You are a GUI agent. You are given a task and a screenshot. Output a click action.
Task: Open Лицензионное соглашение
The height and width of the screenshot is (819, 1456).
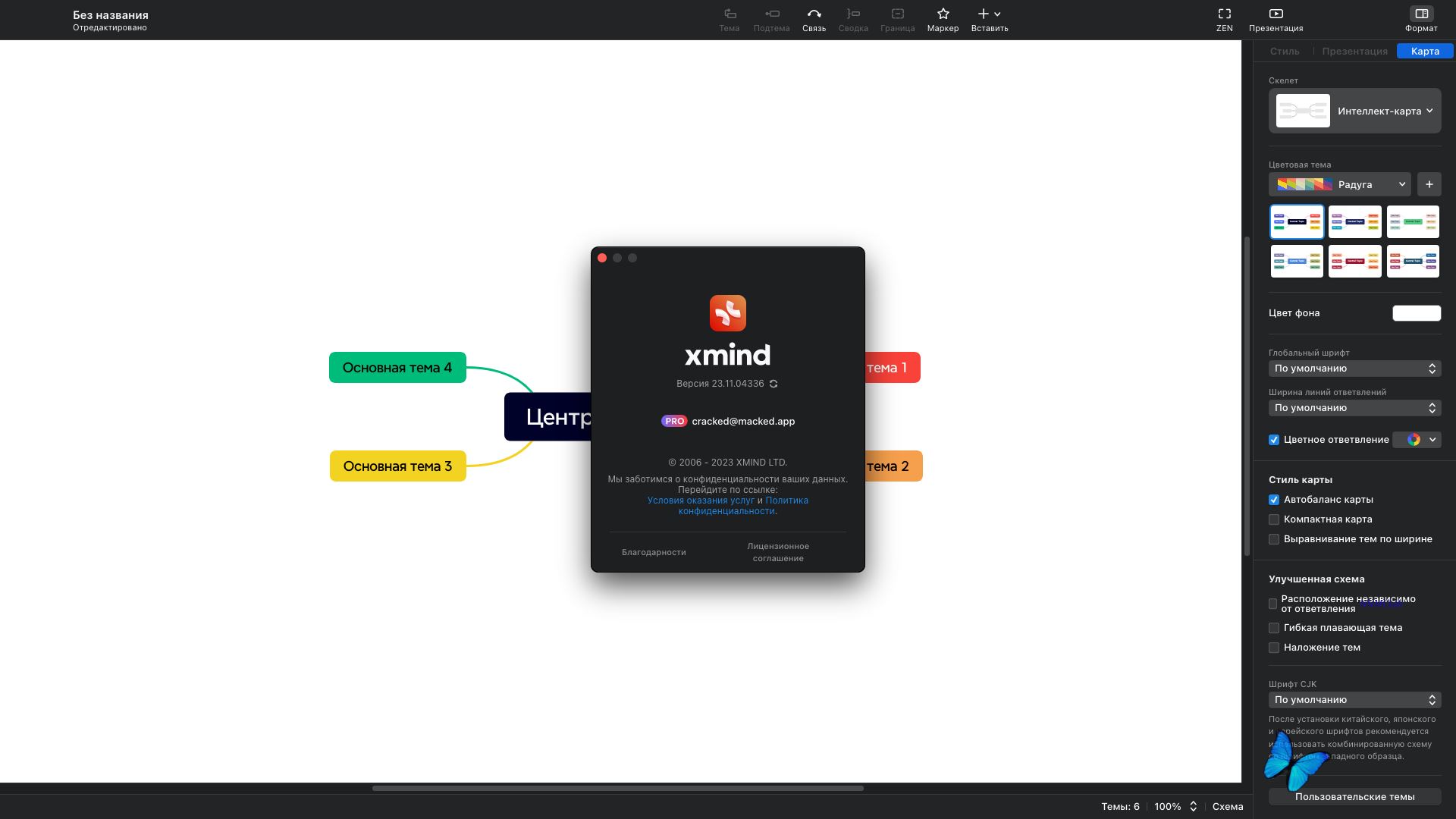click(x=778, y=552)
